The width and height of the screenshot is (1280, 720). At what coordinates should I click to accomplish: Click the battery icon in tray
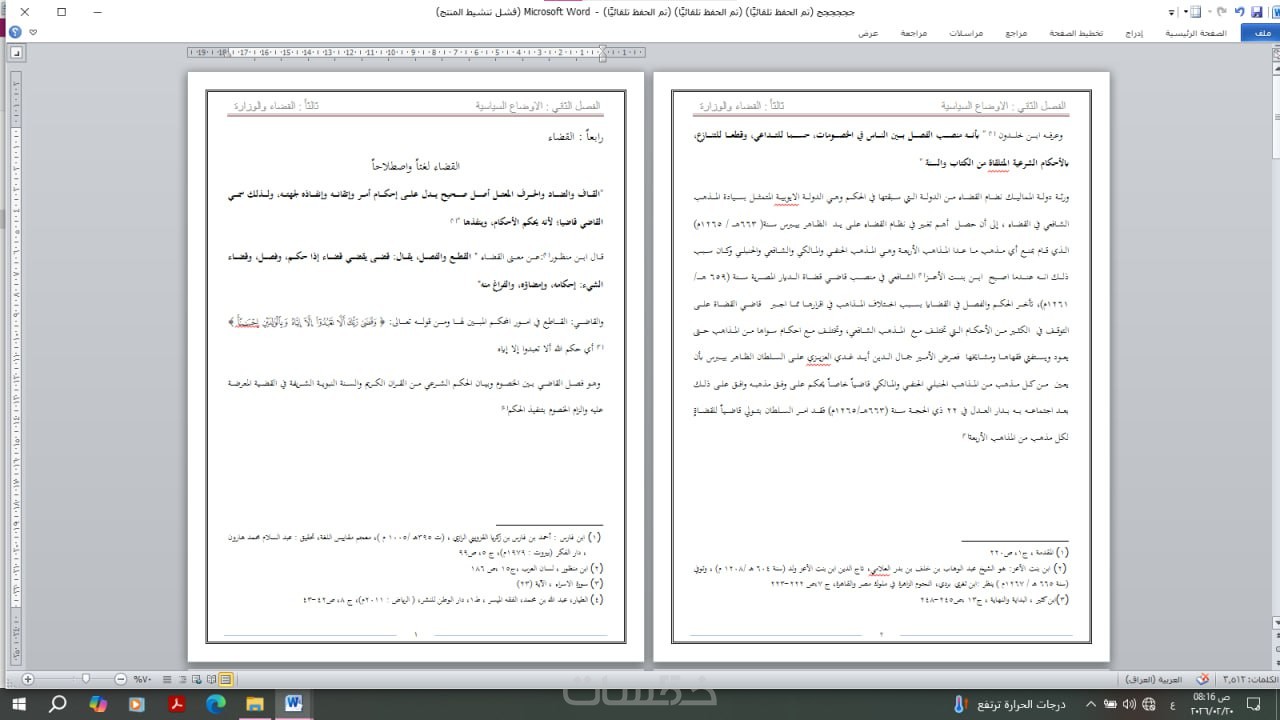click(x=1110, y=704)
